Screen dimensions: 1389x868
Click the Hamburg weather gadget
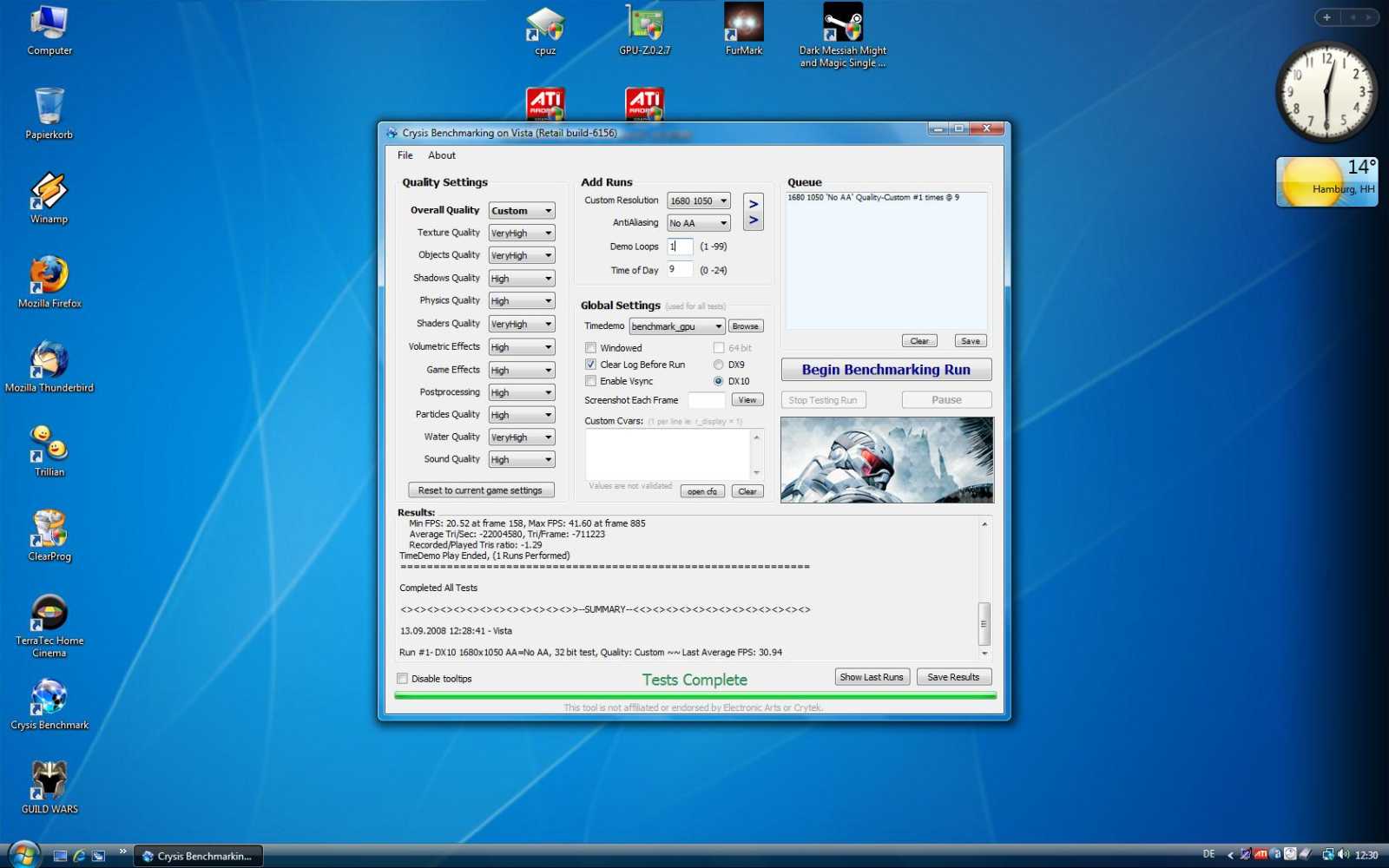coord(1326,181)
